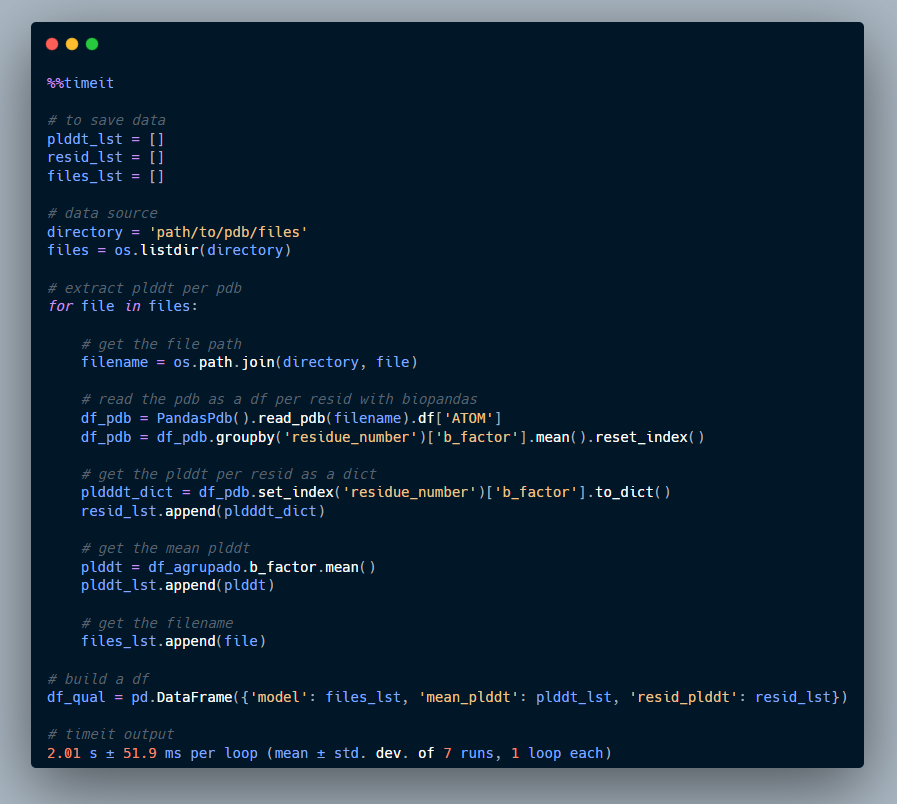Viewport: 897px width, 804px height.
Task: Click the '# to save data' comment
Action: pyautogui.click(x=106, y=120)
